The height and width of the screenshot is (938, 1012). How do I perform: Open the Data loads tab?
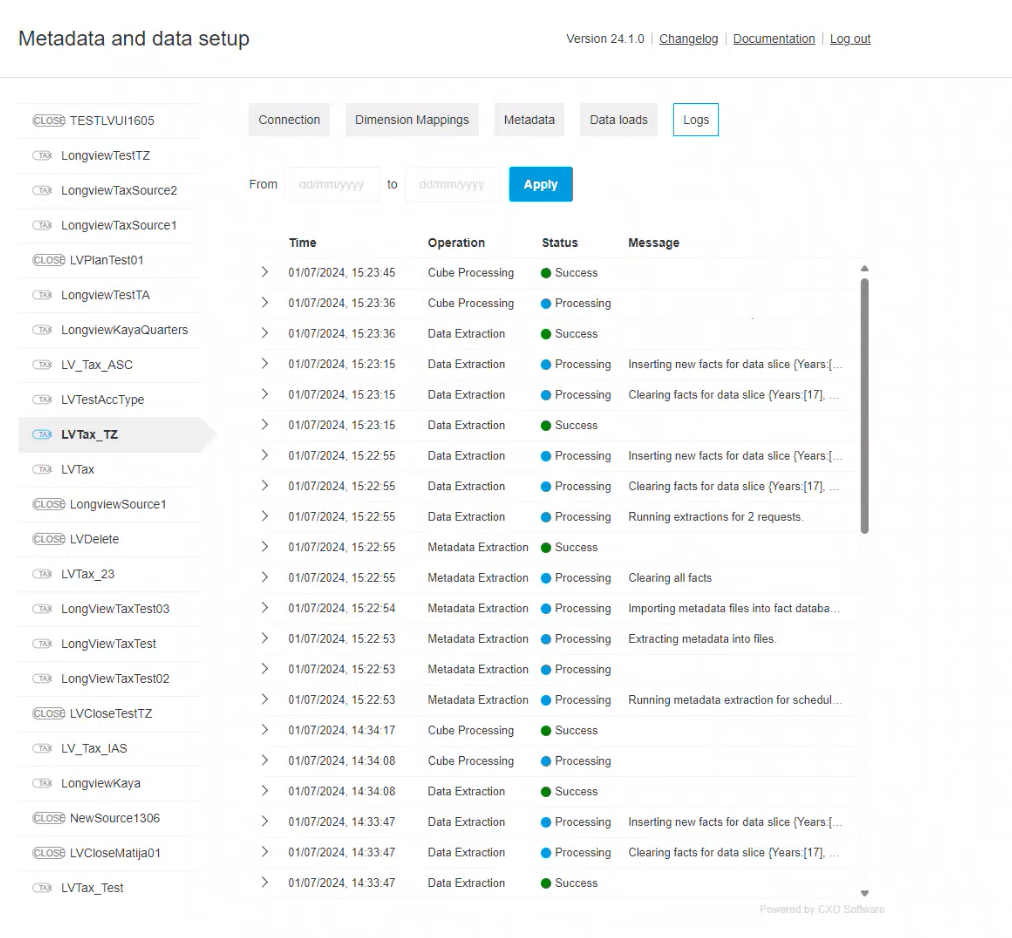pos(618,120)
